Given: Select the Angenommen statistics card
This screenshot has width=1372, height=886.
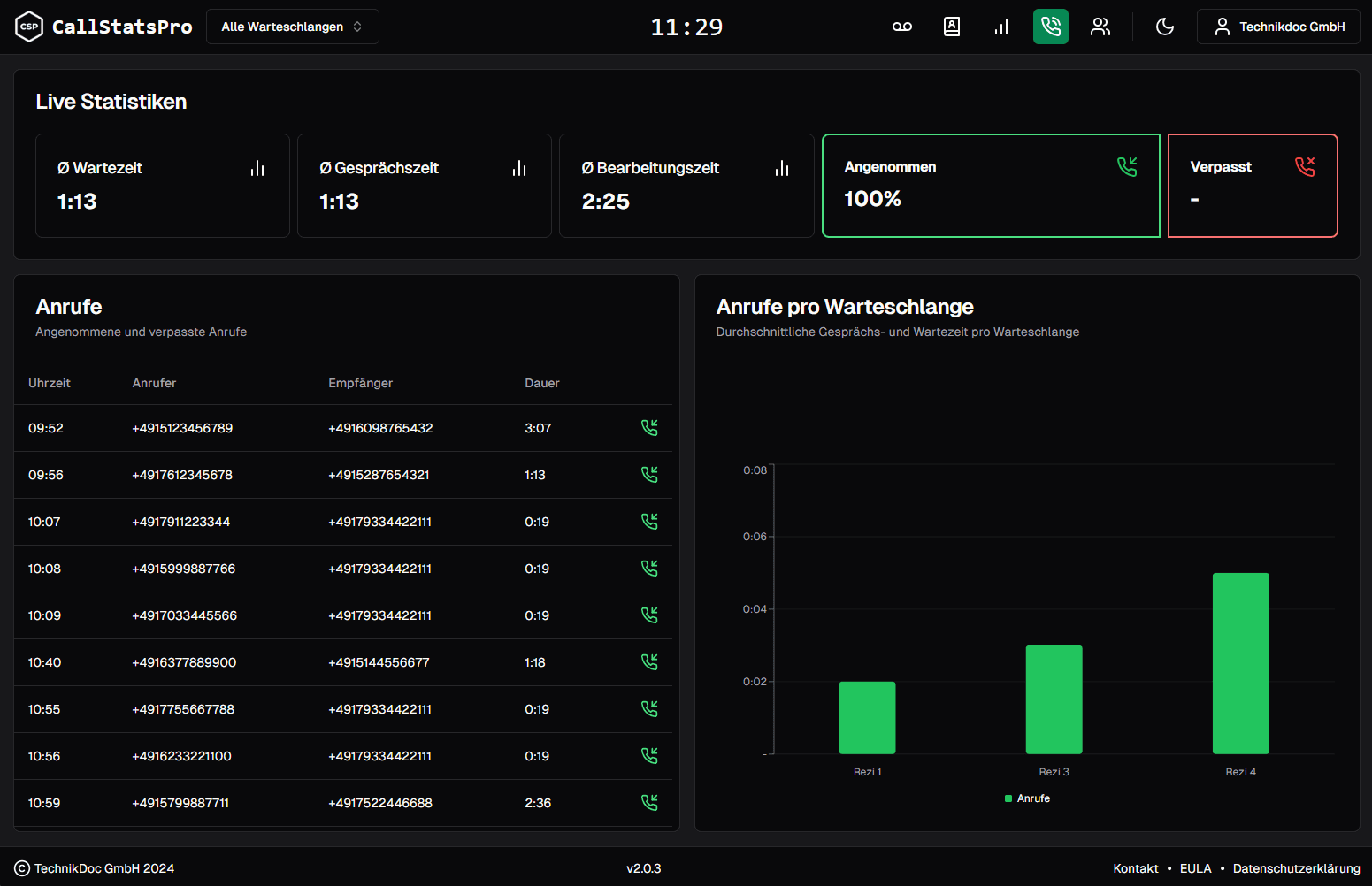Looking at the screenshot, I should click(x=991, y=186).
